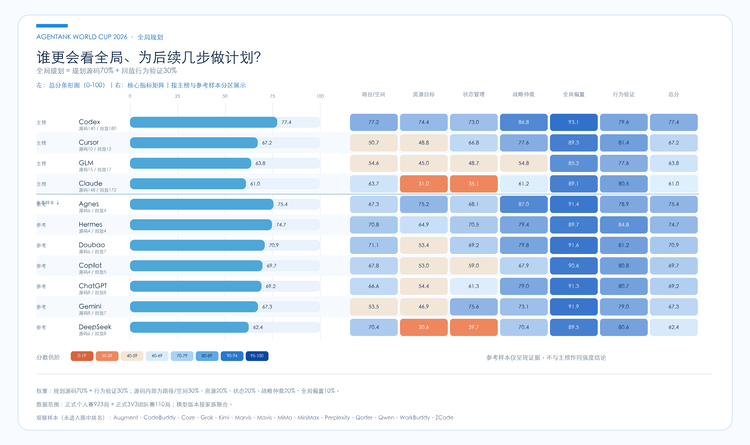The width and height of the screenshot is (750, 445).
Task: Click Codex 战略仲裁 cell 86.8
Action: coord(524,122)
